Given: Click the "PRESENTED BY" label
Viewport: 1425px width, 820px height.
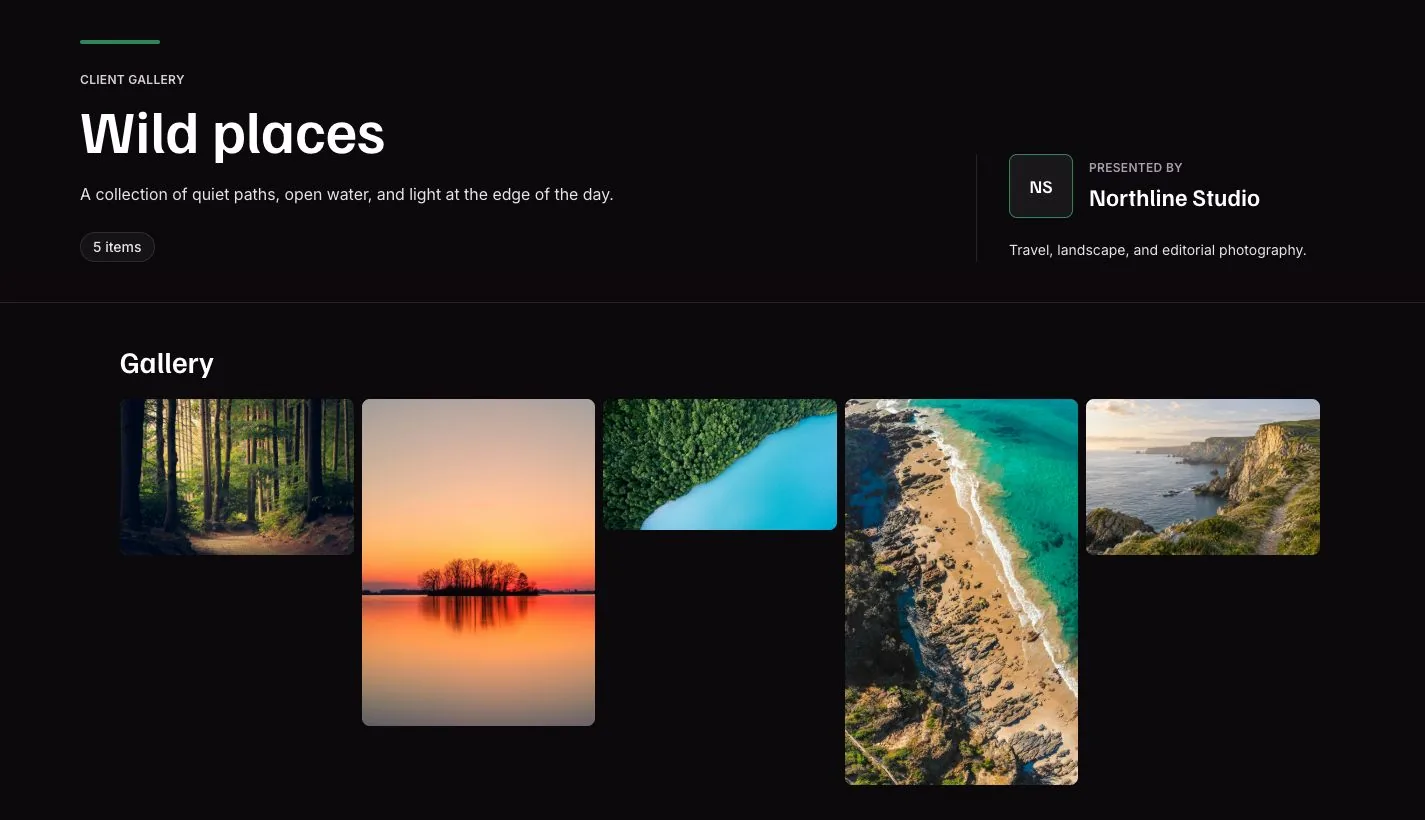Looking at the screenshot, I should click(x=1136, y=167).
